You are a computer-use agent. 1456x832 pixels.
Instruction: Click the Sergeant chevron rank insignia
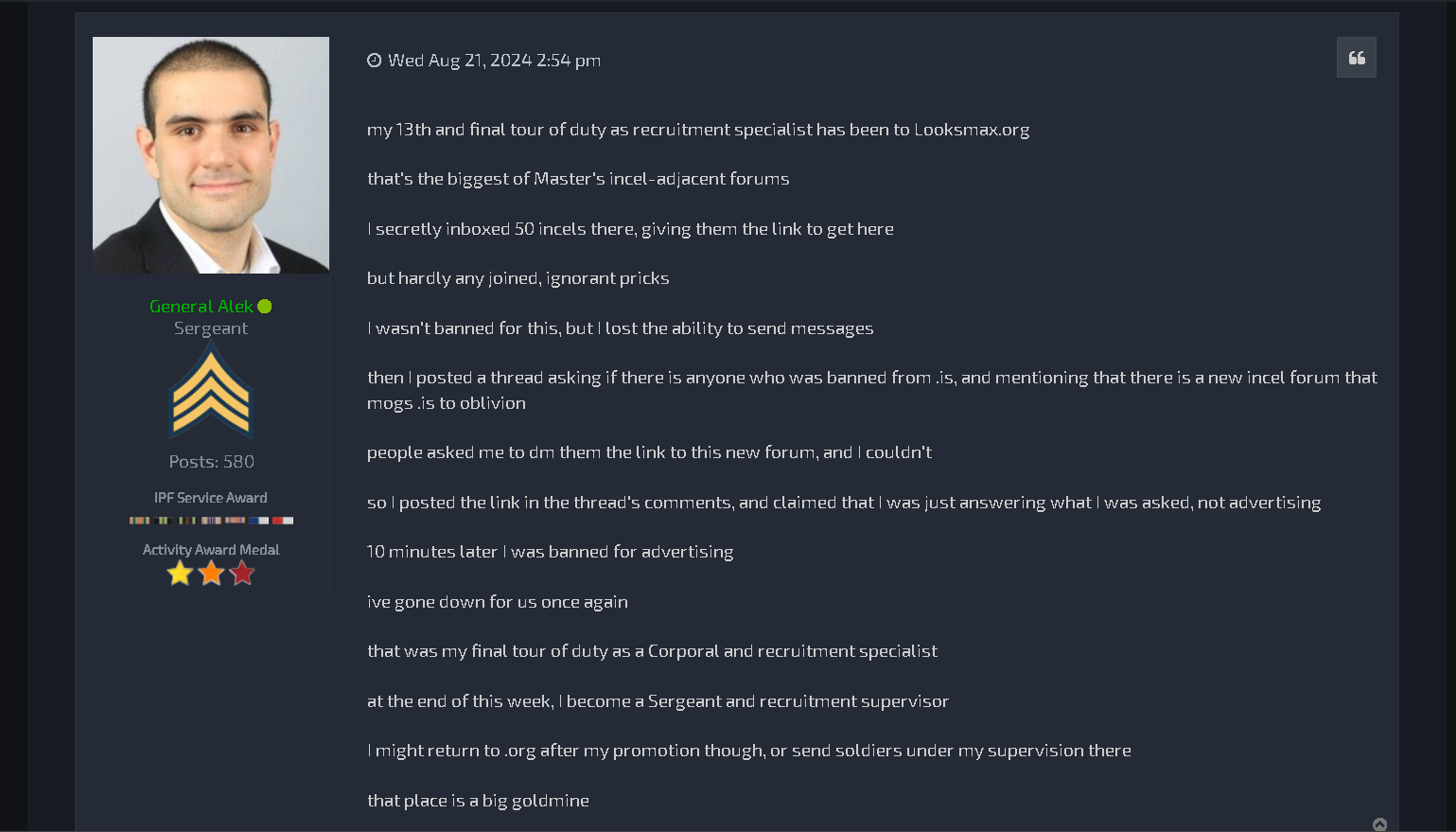tap(211, 391)
